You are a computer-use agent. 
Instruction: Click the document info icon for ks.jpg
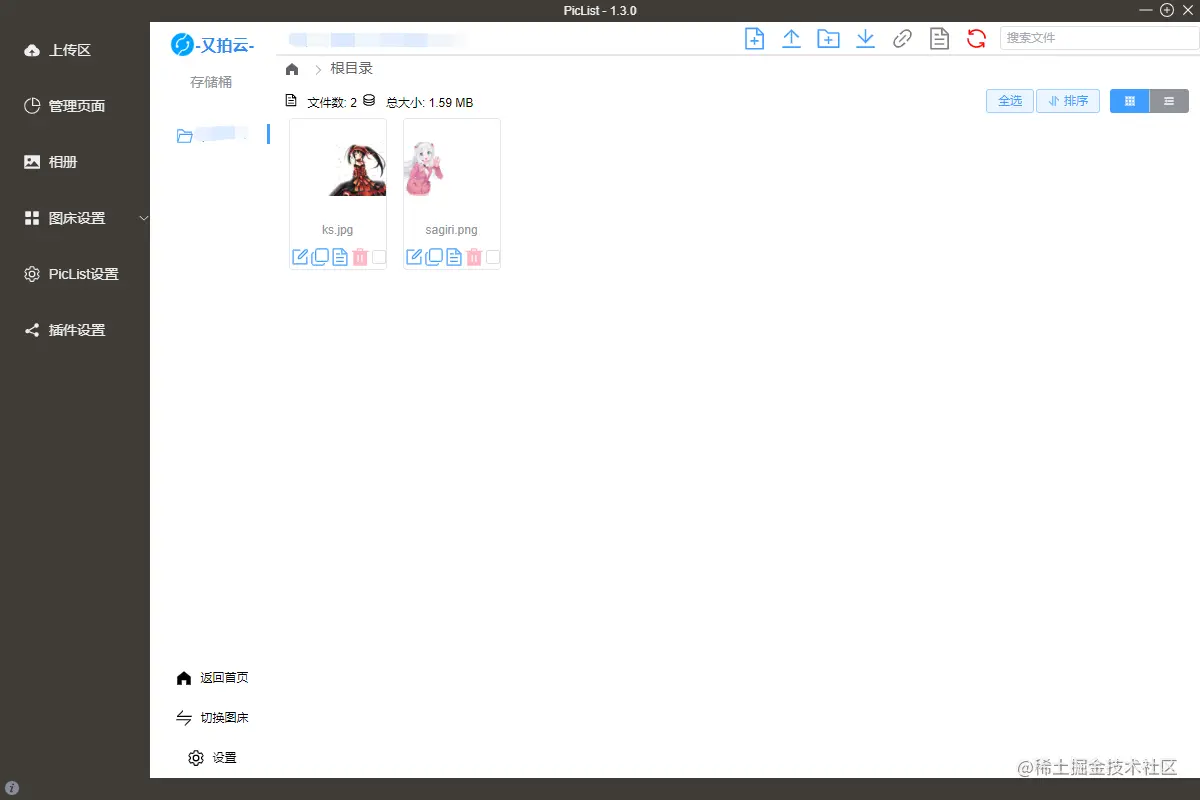tap(340, 257)
